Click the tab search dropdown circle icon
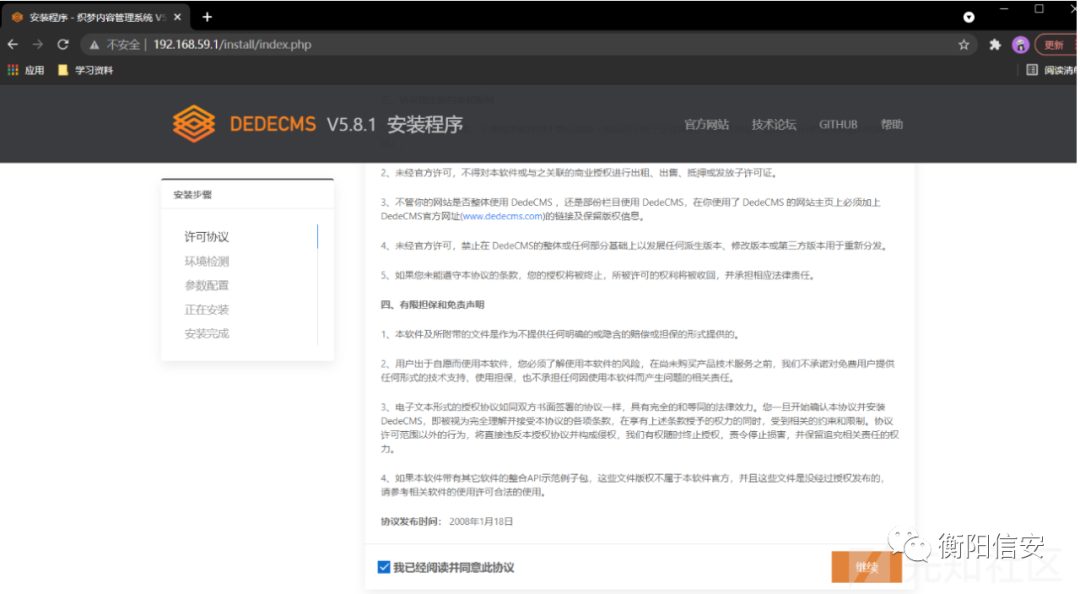1080x594 pixels. 968,17
